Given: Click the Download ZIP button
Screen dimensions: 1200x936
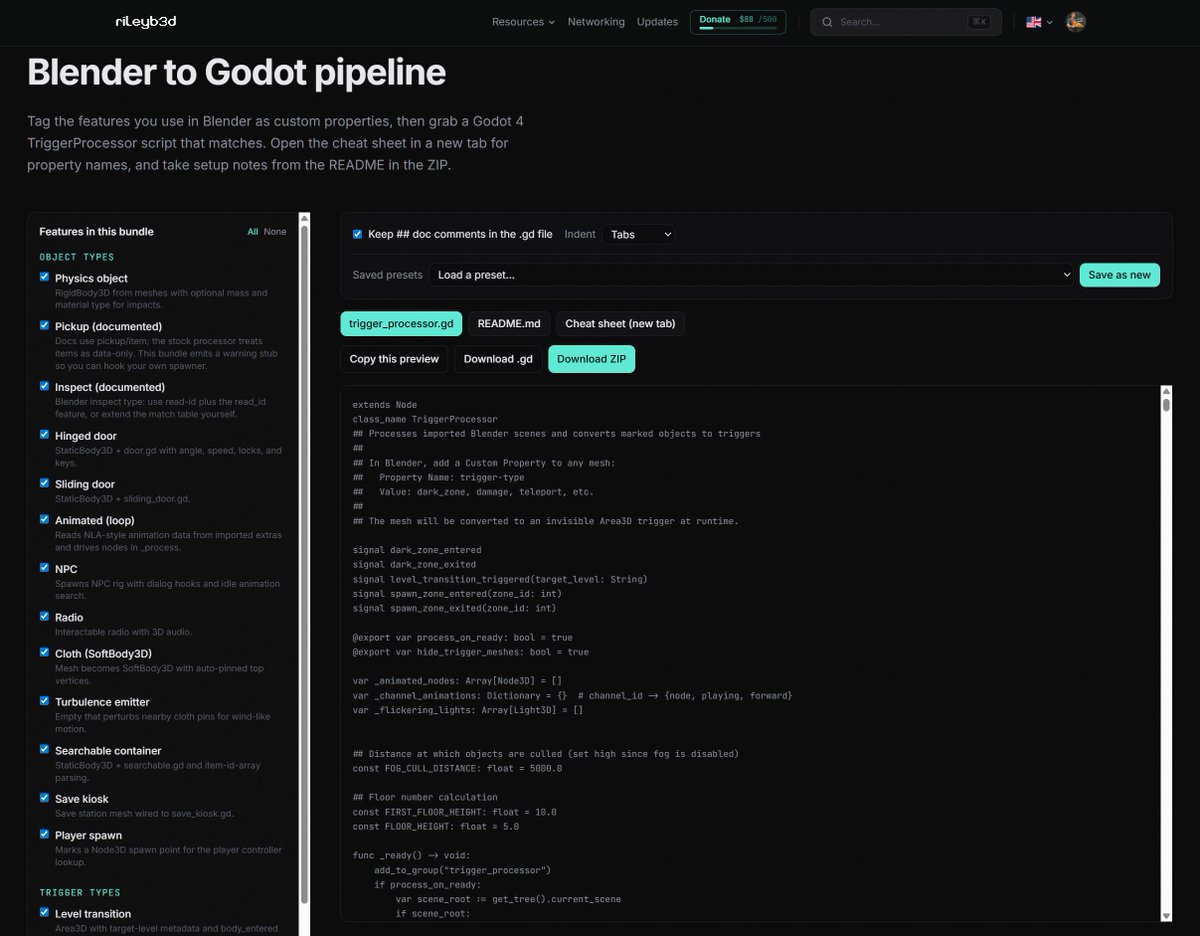Looking at the screenshot, I should [591, 359].
